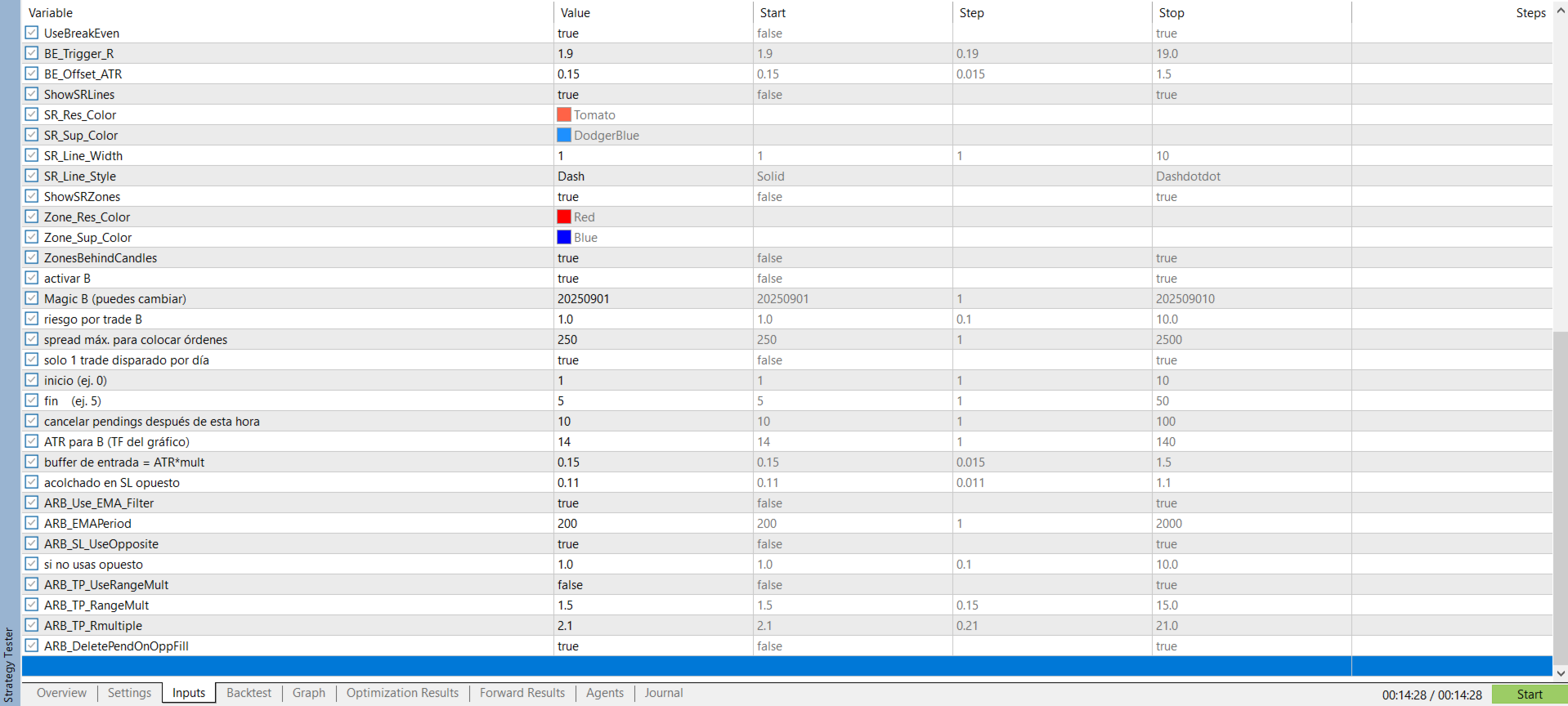Toggle the ARB_EMAPeriod checkbox

coord(31,523)
